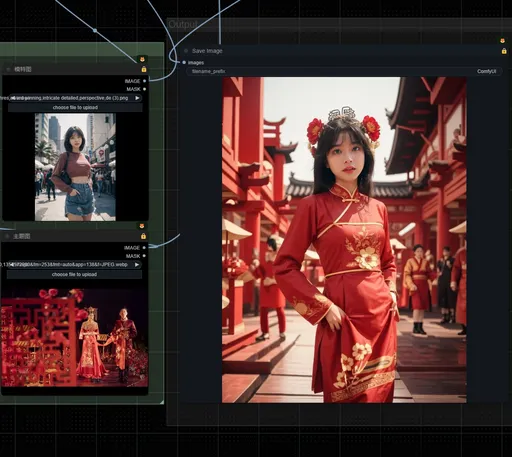
Task: Click fox badge above red wedding node
Action: [142, 226]
